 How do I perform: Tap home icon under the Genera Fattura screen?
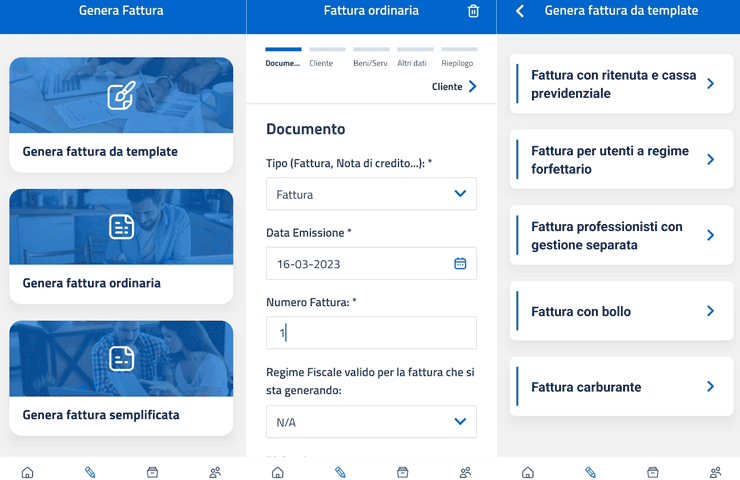[x=27, y=472]
